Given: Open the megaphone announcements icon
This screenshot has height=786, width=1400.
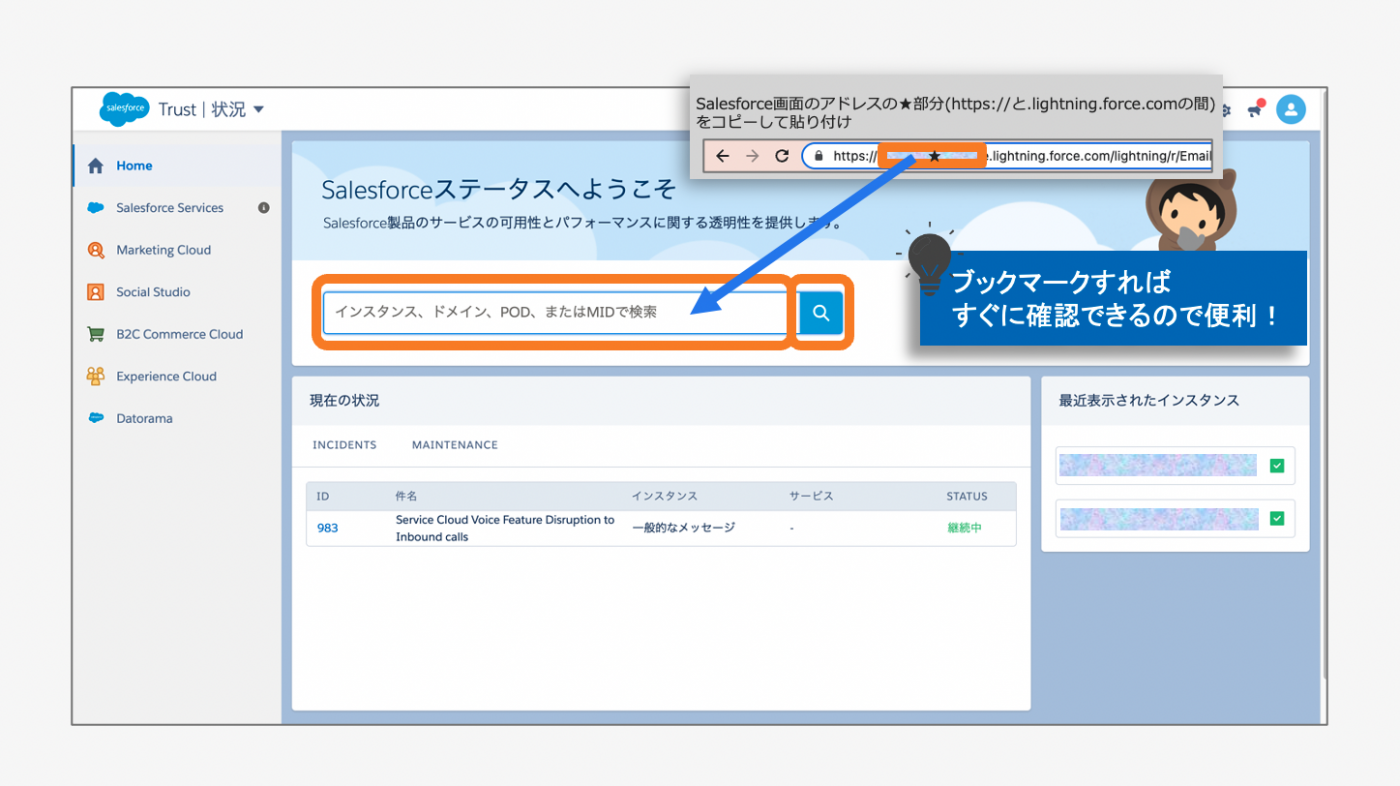Looking at the screenshot, I should point(1255,109).
